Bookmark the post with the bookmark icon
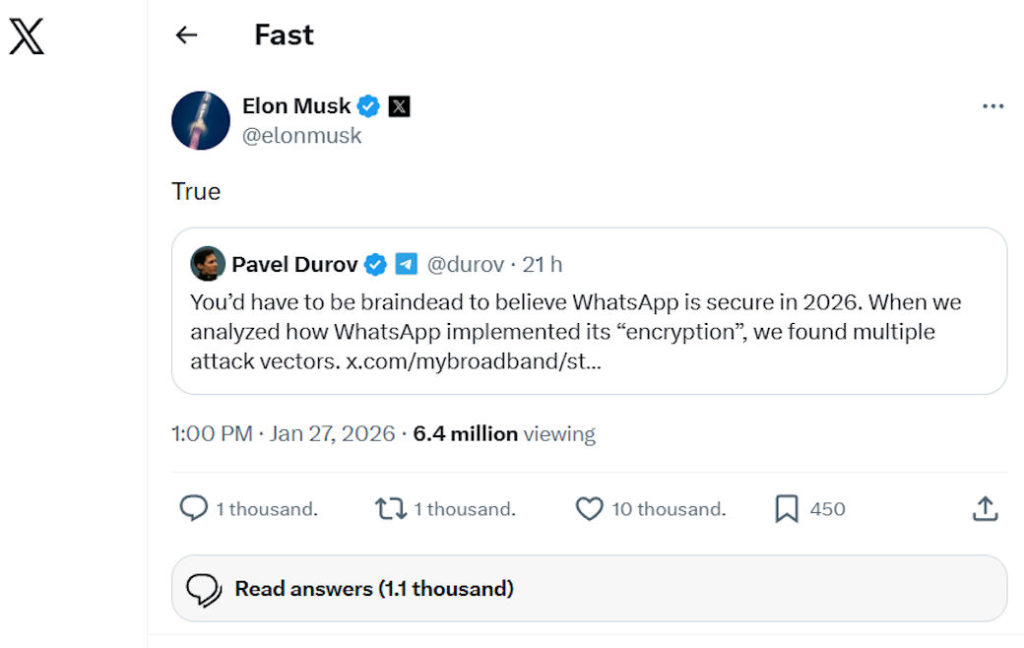Viewport: 1024px width, 648px height. pos(787,509)
